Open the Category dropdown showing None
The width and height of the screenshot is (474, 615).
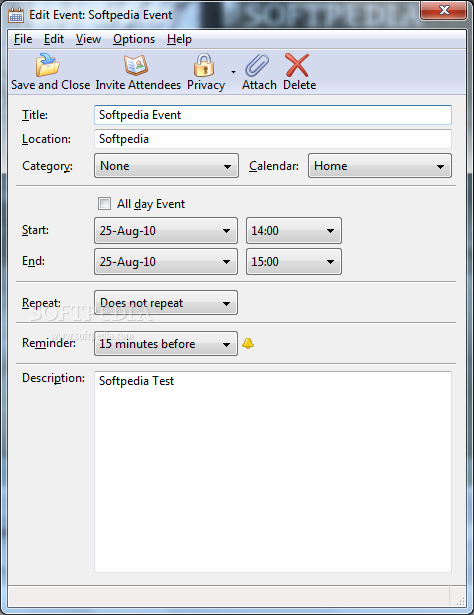pyautogui.click(x=166, y=166)
